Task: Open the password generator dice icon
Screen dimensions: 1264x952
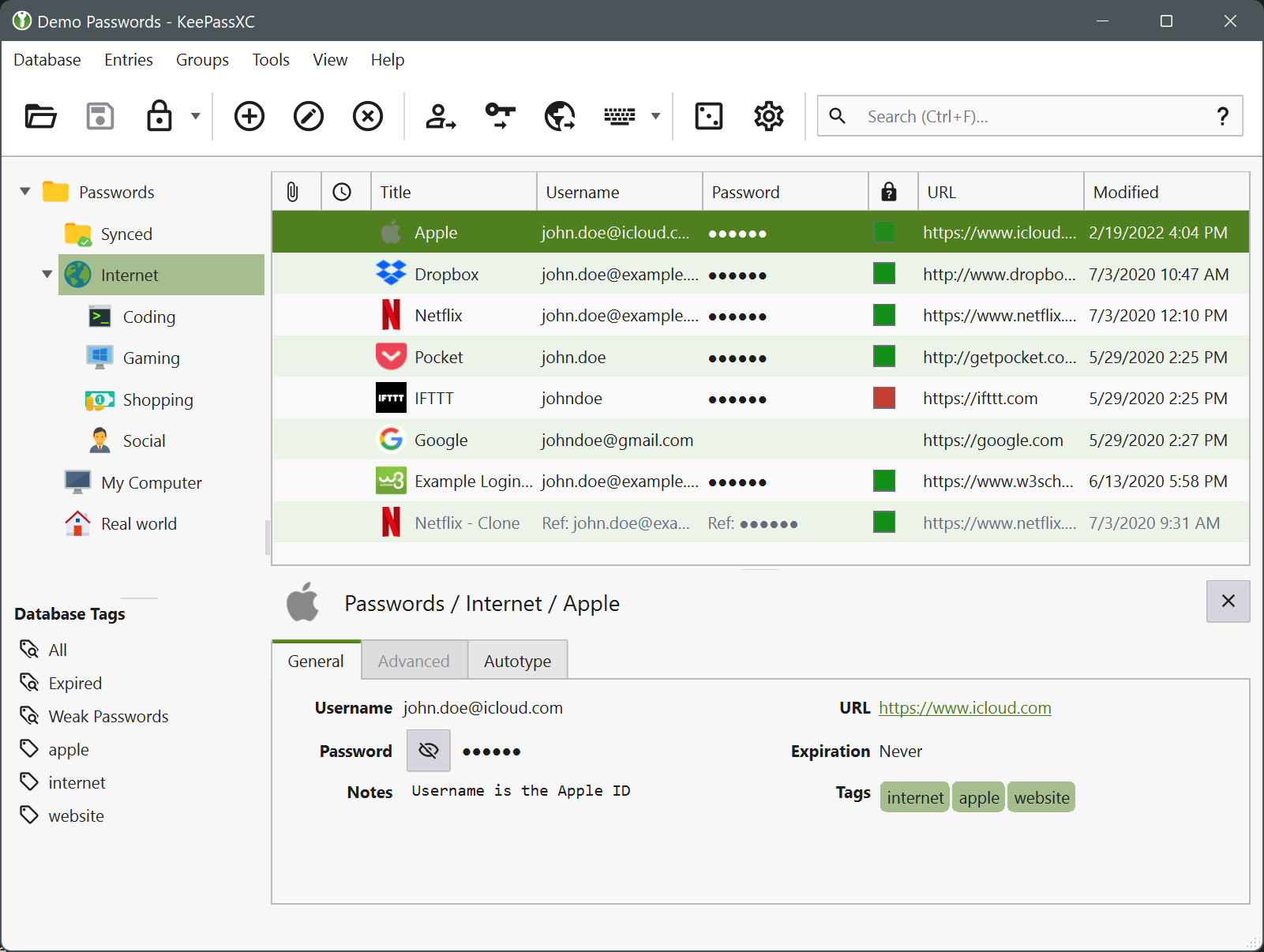Action: click(708, 117)
